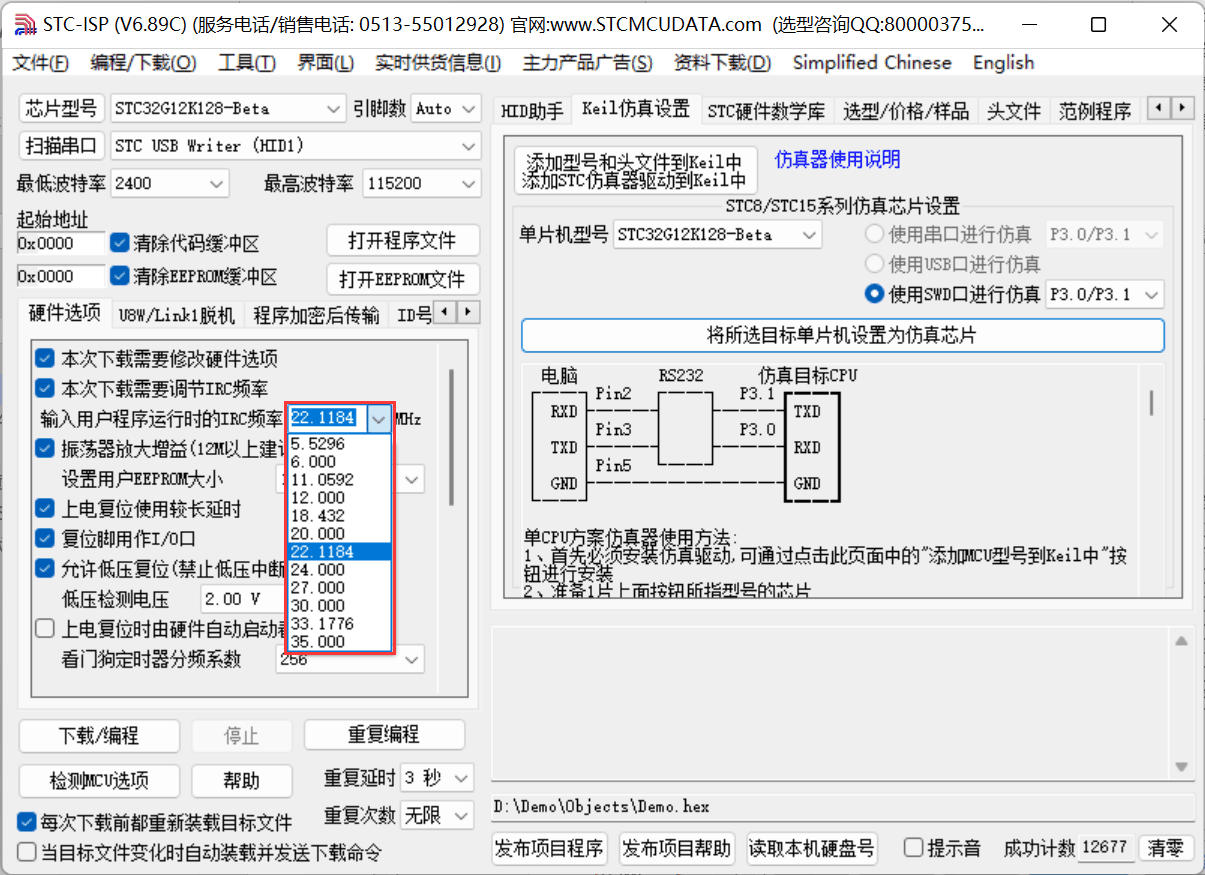Switch language to English in the menu bar
The width and height of the screenshot is (1205, 875).
1003,63
